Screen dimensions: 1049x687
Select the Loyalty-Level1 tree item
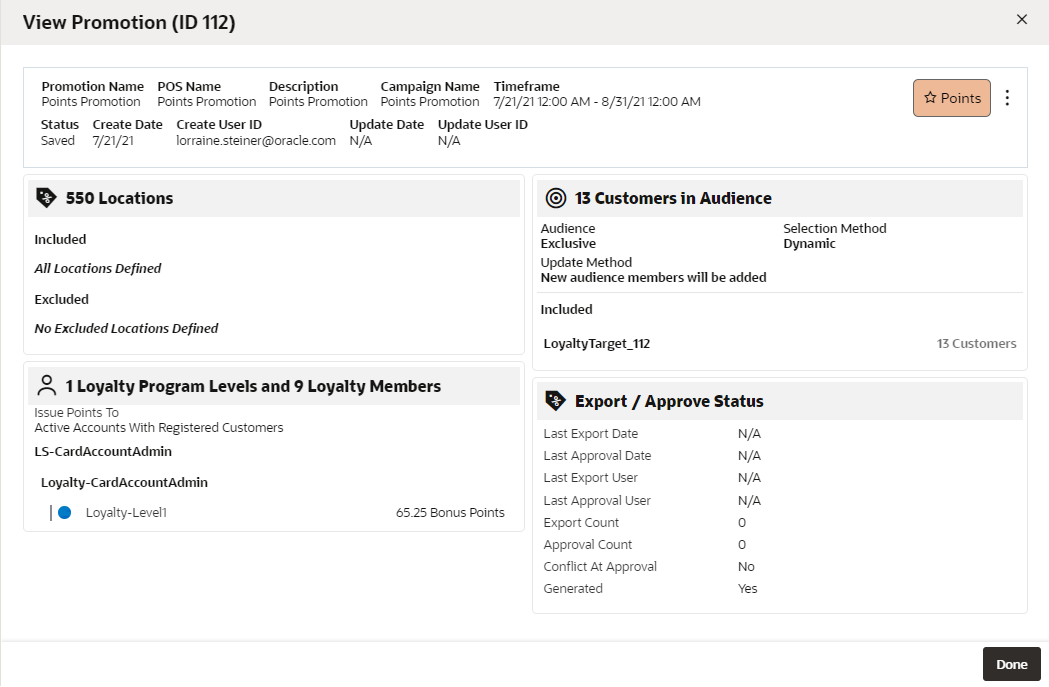point(126,512)
